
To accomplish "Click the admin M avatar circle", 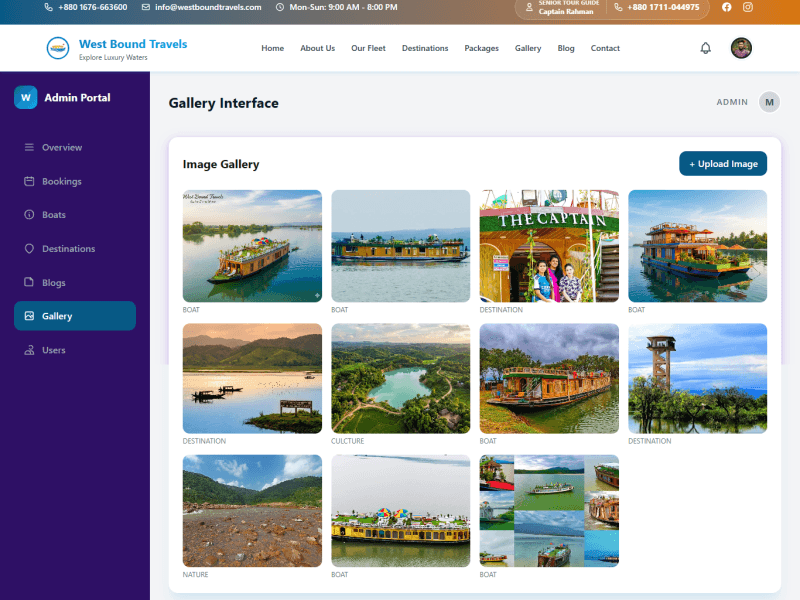I will pos(769,102).
